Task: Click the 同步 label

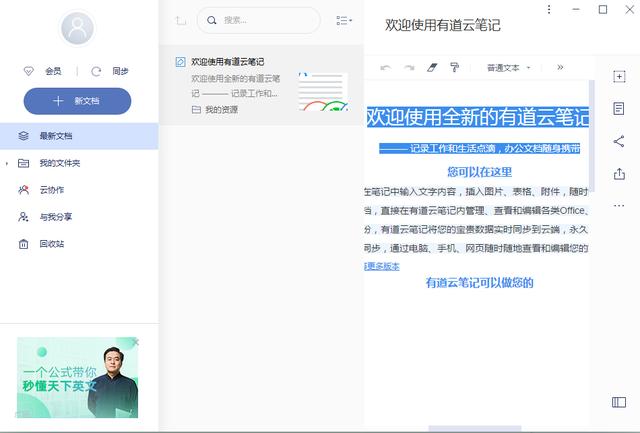Action: [120, 71]
